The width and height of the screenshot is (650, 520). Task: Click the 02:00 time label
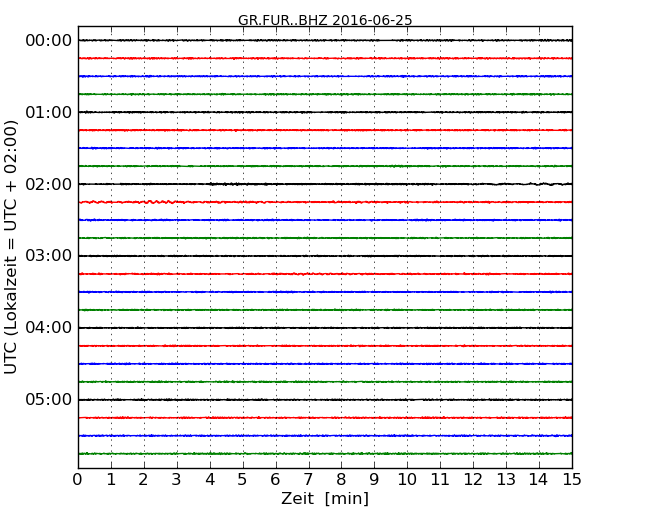[49, 184]
